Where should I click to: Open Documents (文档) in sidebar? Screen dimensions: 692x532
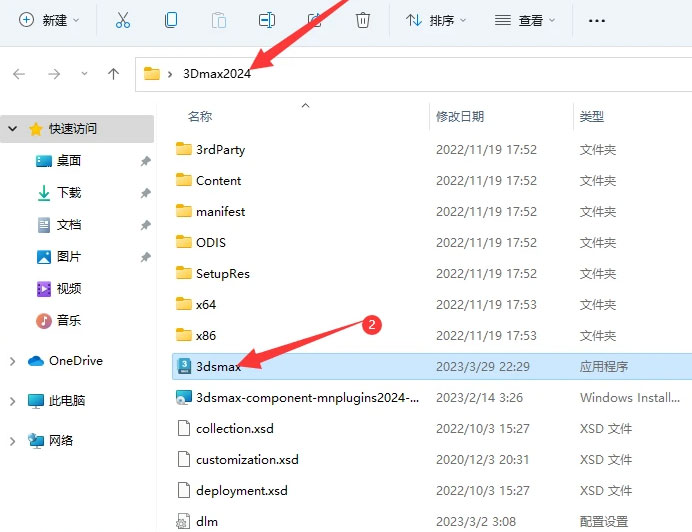pos(69,225)
